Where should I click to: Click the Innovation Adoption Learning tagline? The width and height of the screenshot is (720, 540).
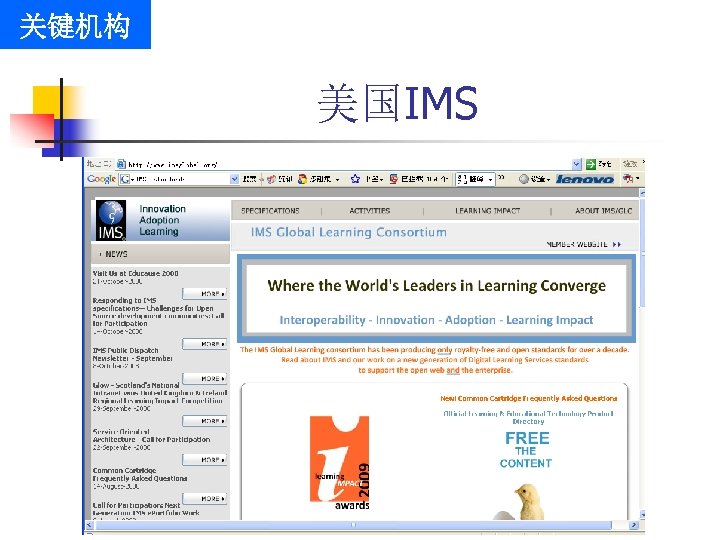pyautogui.click(x=163, y=220)
